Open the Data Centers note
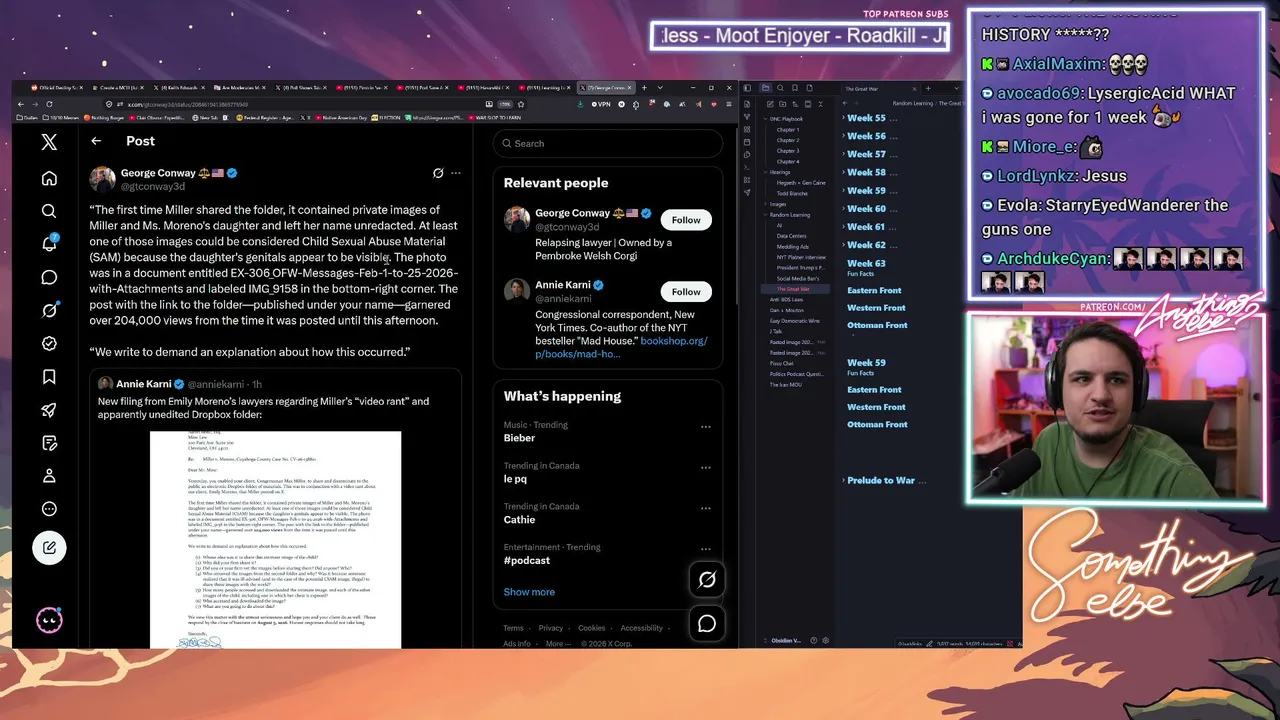This screenshot has height=720, width=1280. tap(792, 236)
